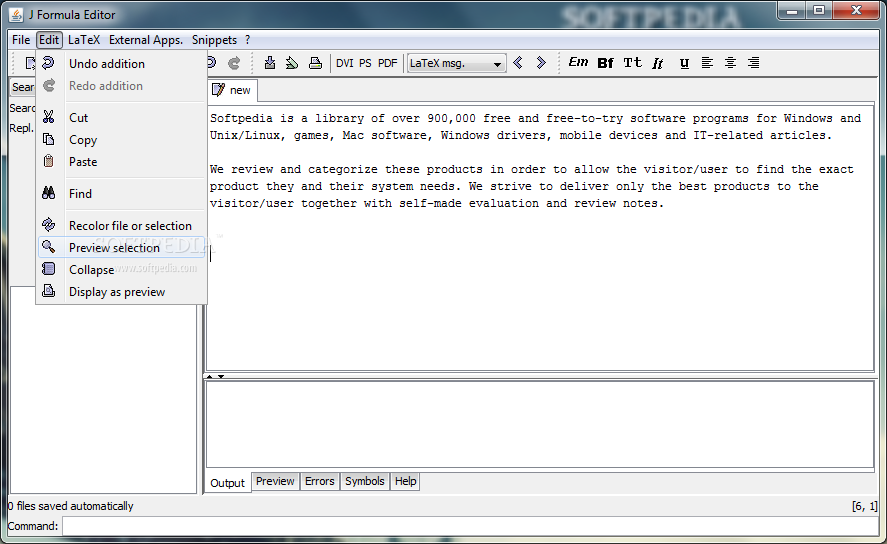Click the new file toolbar icon
Viewport: 887px width, 544px height.
(x=29, y=63)
